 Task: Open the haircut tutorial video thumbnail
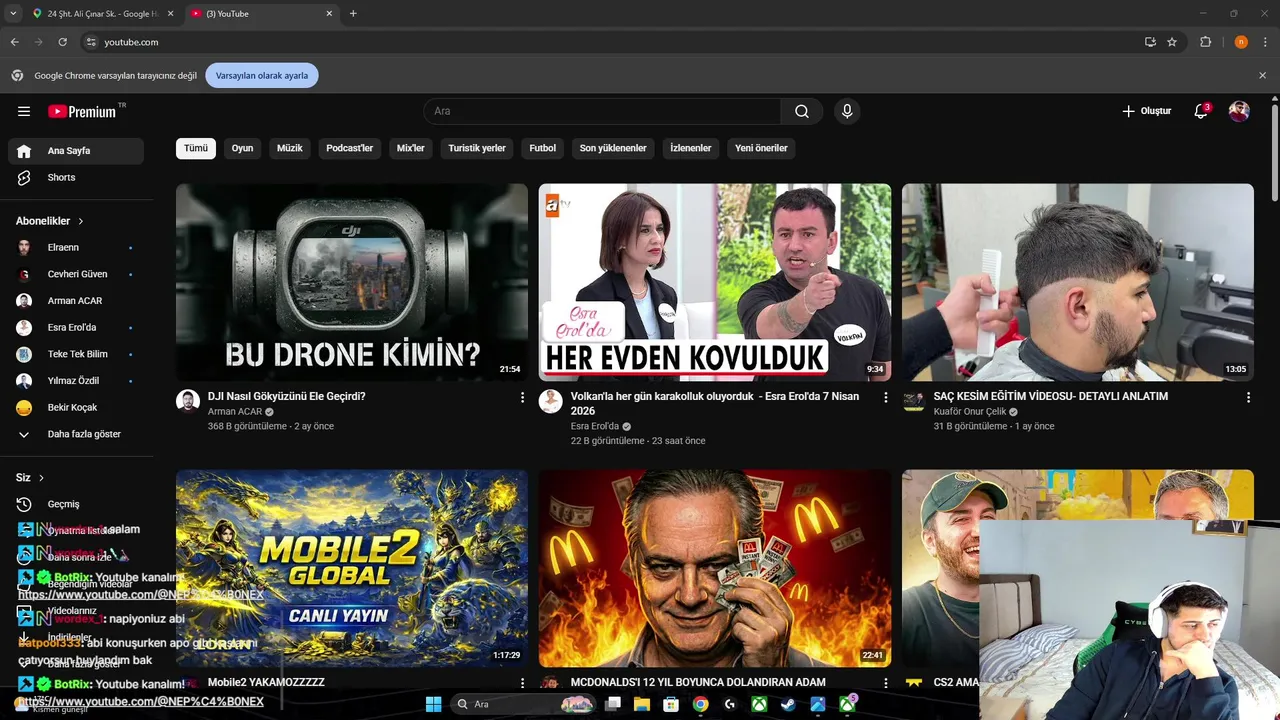(x=1077, y=282)
